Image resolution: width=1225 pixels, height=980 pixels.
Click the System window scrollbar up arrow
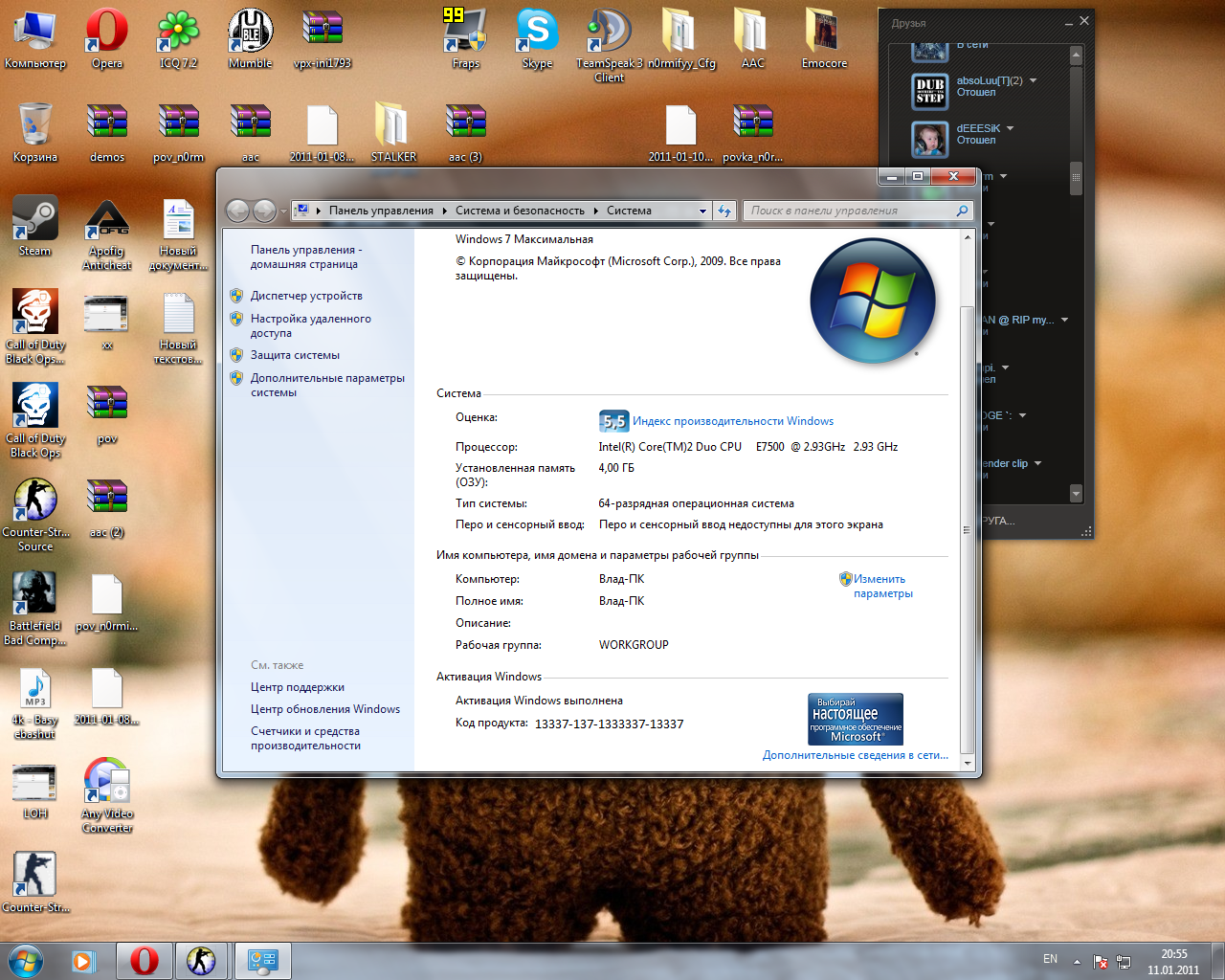click(x=968, y=236)
